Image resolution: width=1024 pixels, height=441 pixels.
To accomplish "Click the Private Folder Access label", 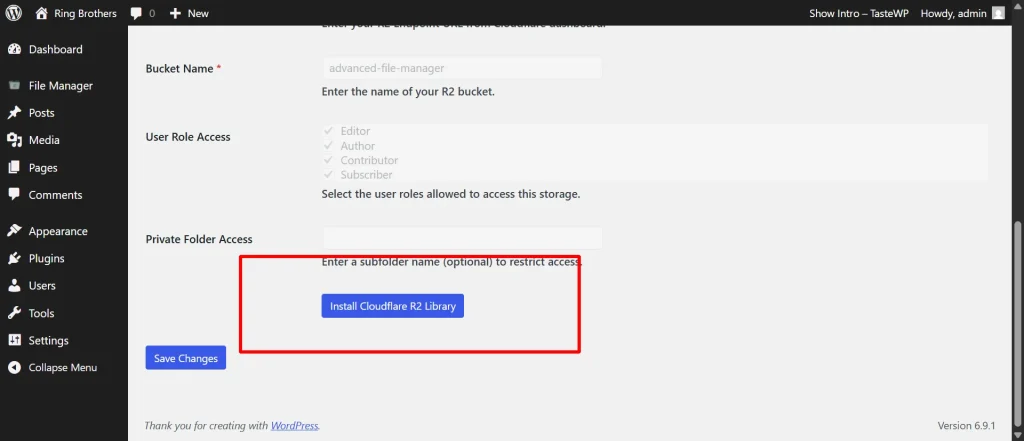I will coord(199,239).
